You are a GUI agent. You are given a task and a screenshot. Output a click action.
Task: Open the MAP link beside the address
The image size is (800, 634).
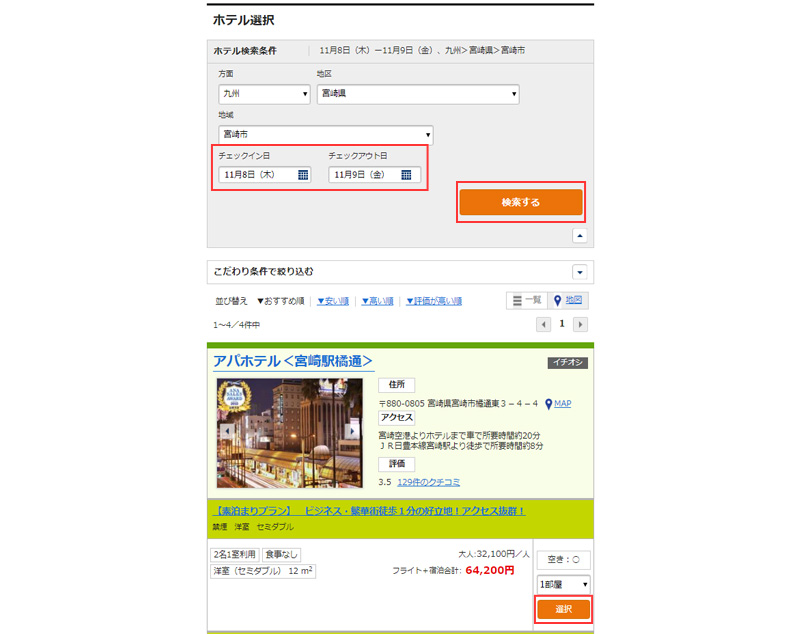[563, 403]
